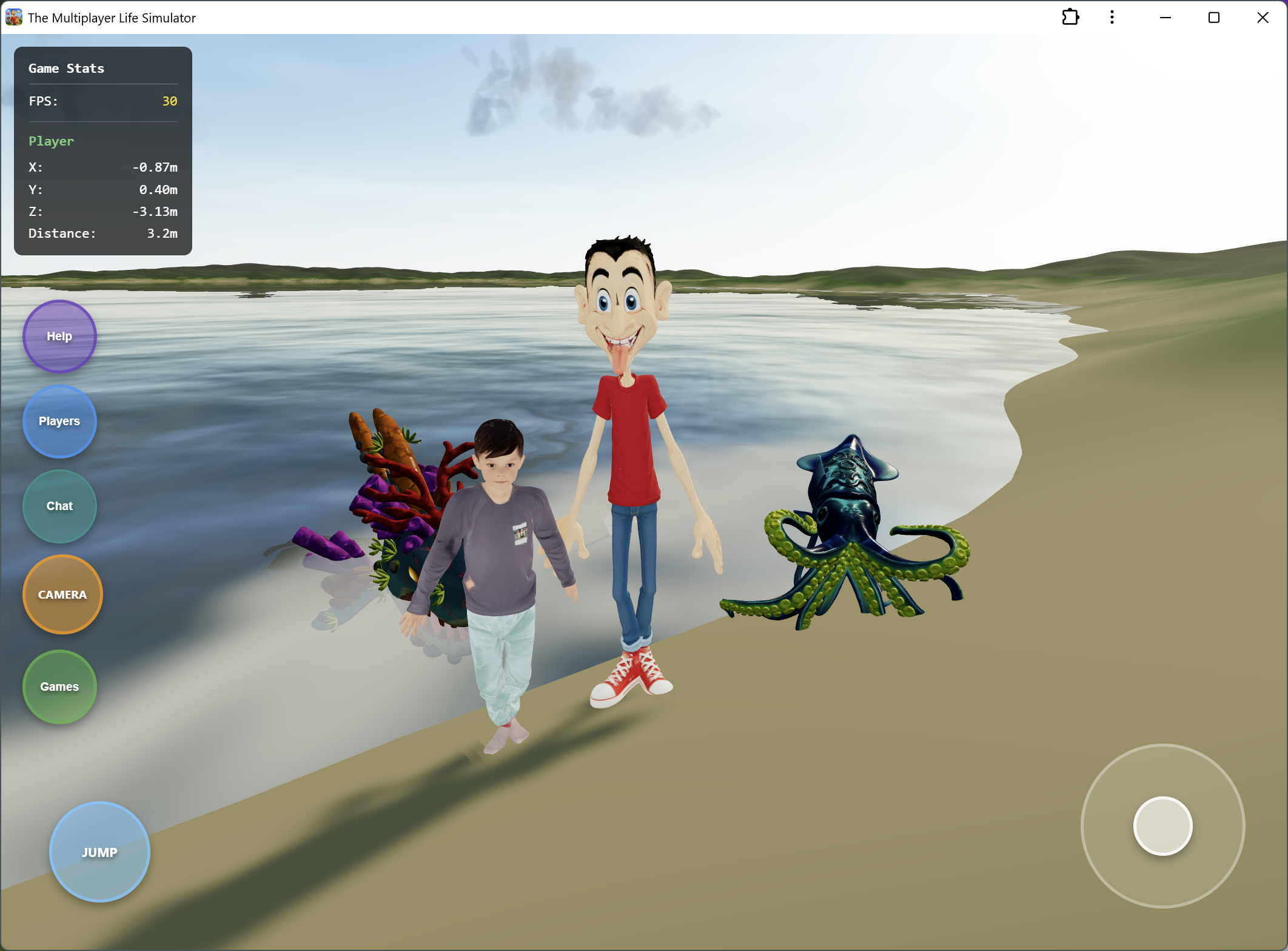1288x951 pixels.
Task: Open the Games menu button
Action: tap(59, 687)
